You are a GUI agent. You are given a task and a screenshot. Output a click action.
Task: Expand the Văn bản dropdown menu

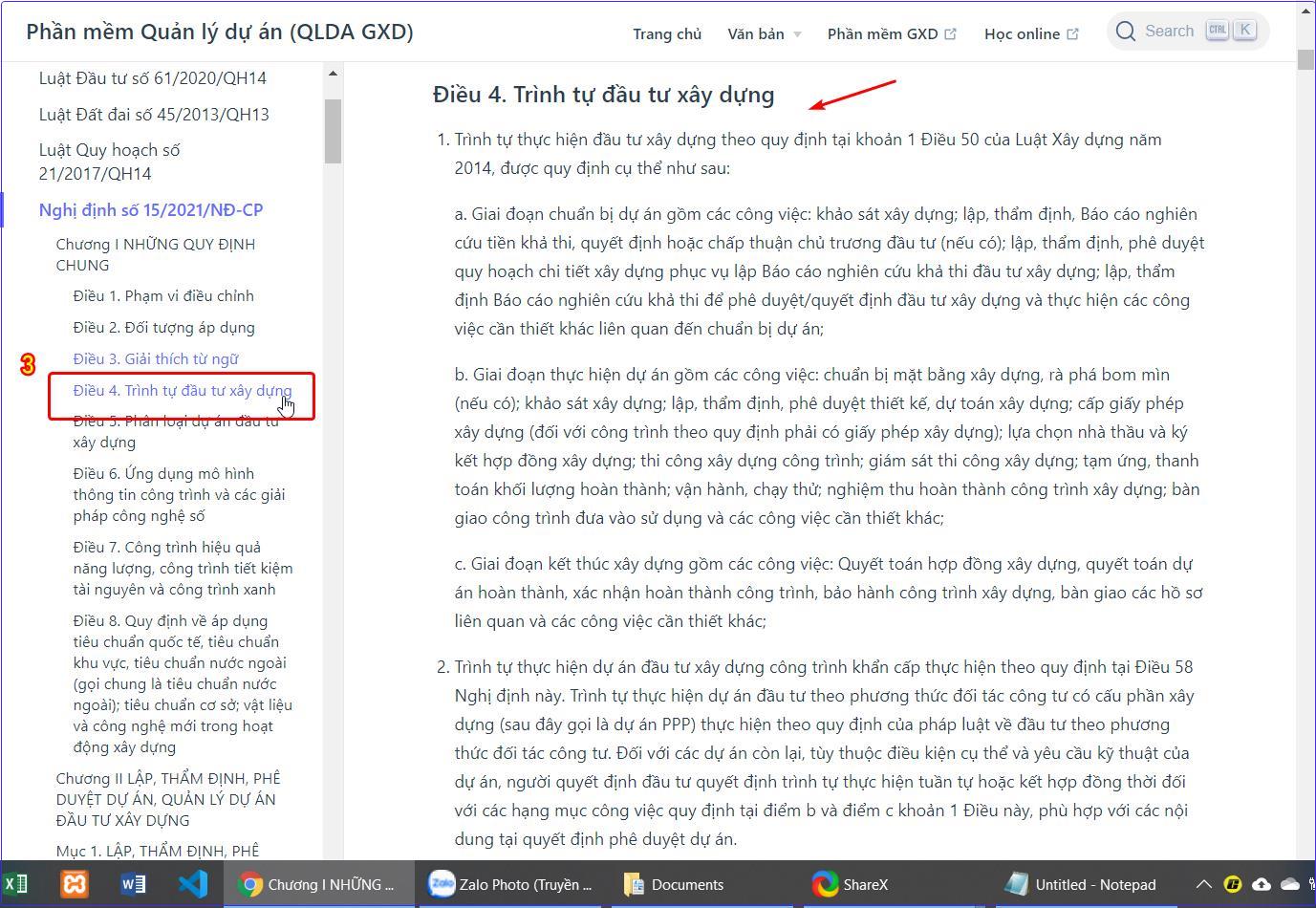(764, 33)
